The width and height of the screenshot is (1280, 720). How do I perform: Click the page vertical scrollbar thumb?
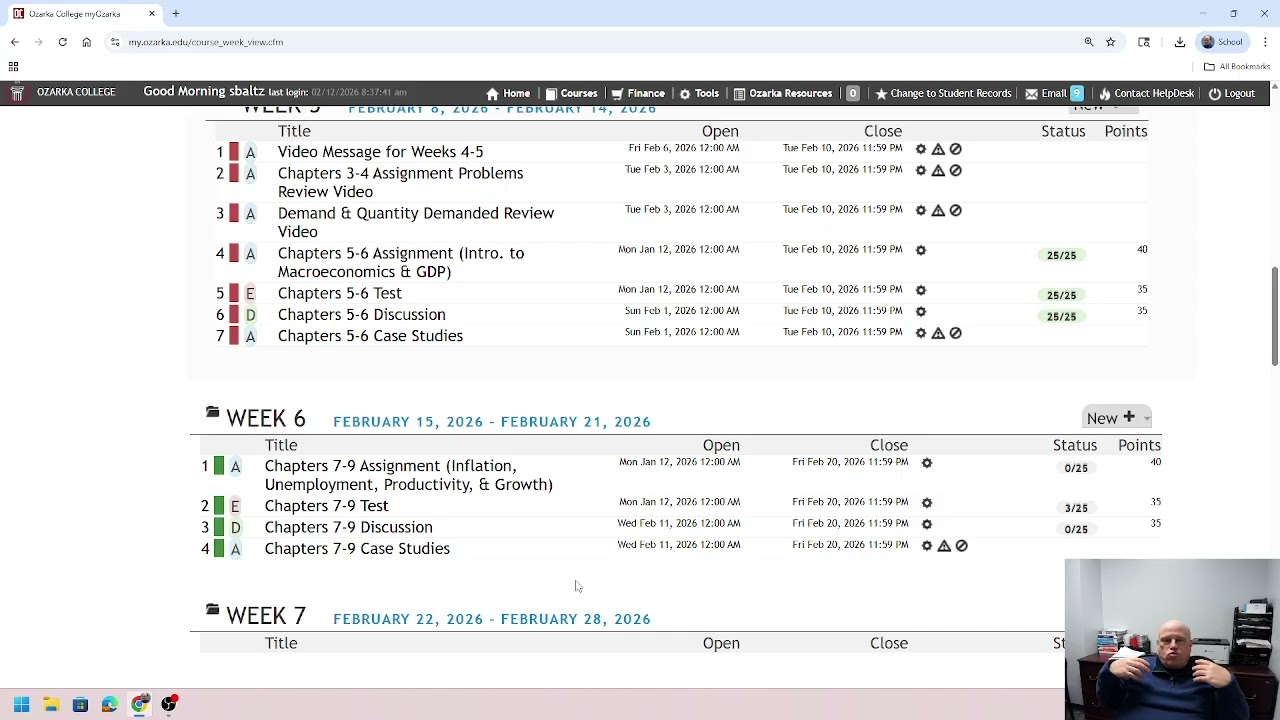coord(1274,316)
